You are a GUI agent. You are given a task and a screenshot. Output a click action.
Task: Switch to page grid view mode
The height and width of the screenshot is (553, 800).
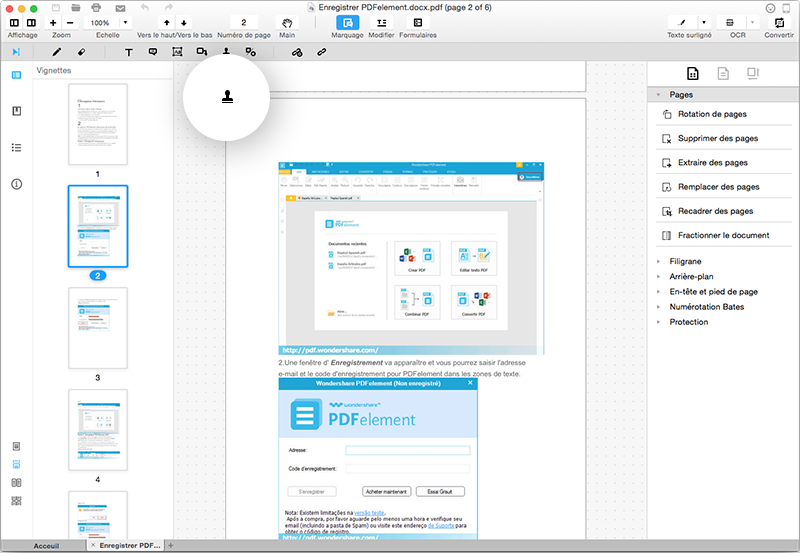point(16,501)
